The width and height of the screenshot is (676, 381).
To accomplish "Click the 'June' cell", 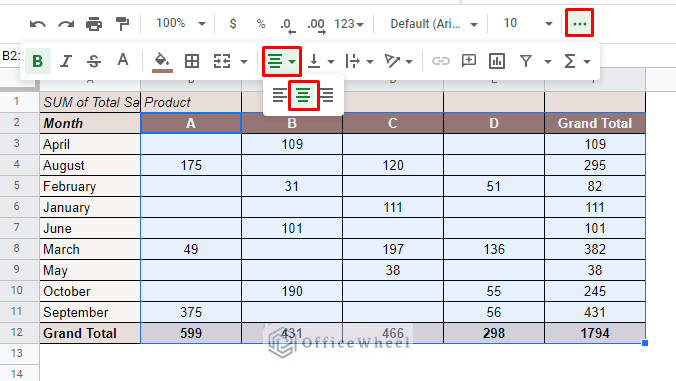I will pos(90,228).
